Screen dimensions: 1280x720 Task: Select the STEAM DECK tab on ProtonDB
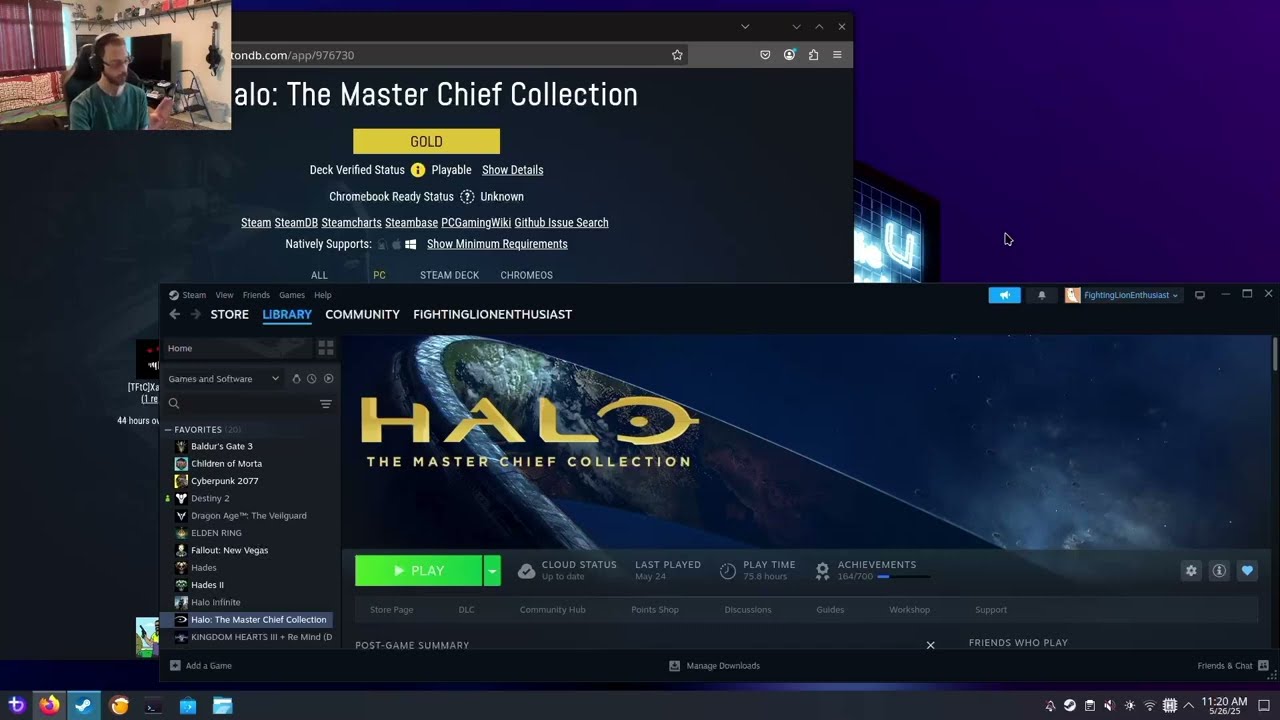pyautogui.click(x=449, y=275)
